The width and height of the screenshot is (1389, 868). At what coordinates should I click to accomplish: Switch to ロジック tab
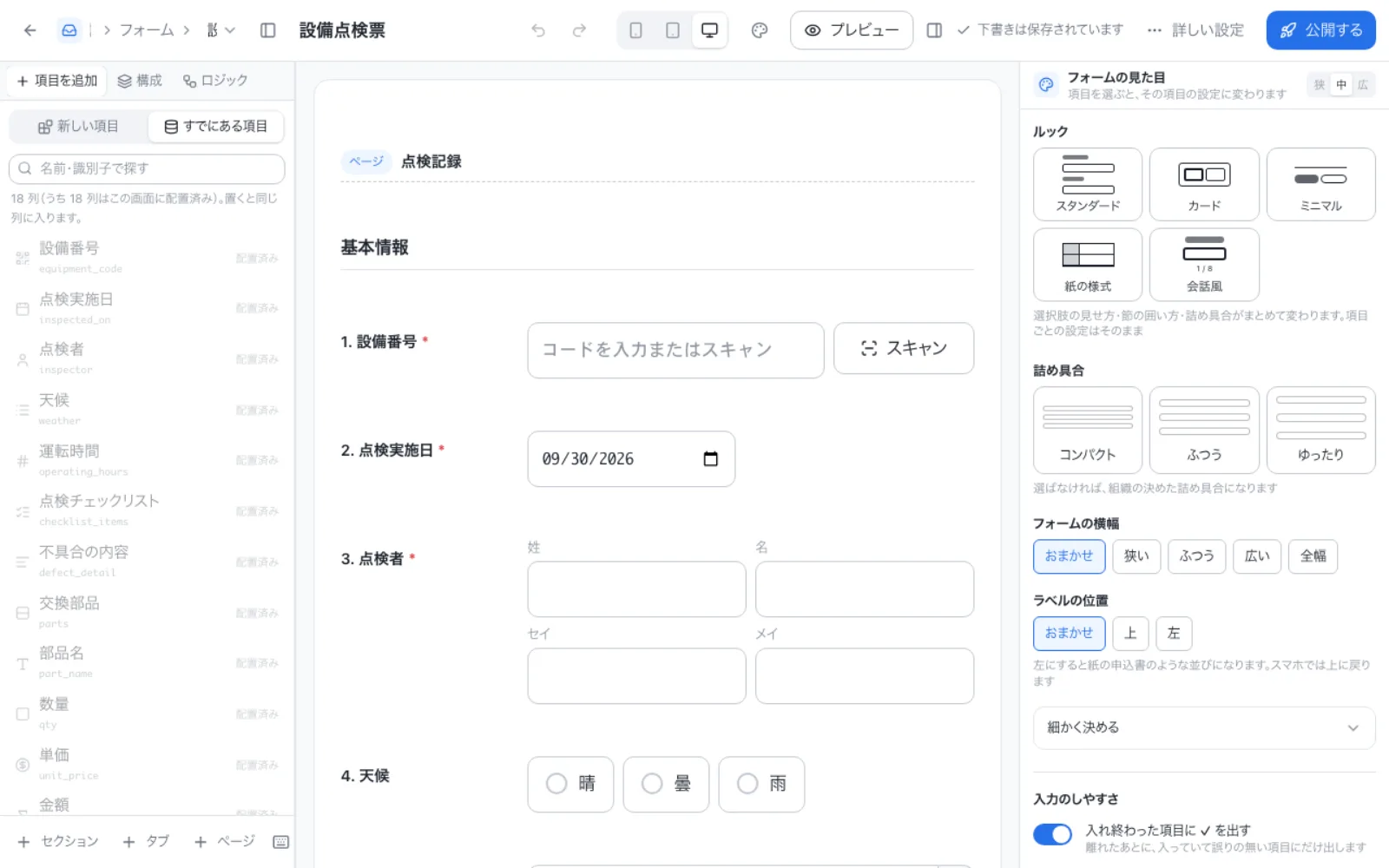point(215,81)
